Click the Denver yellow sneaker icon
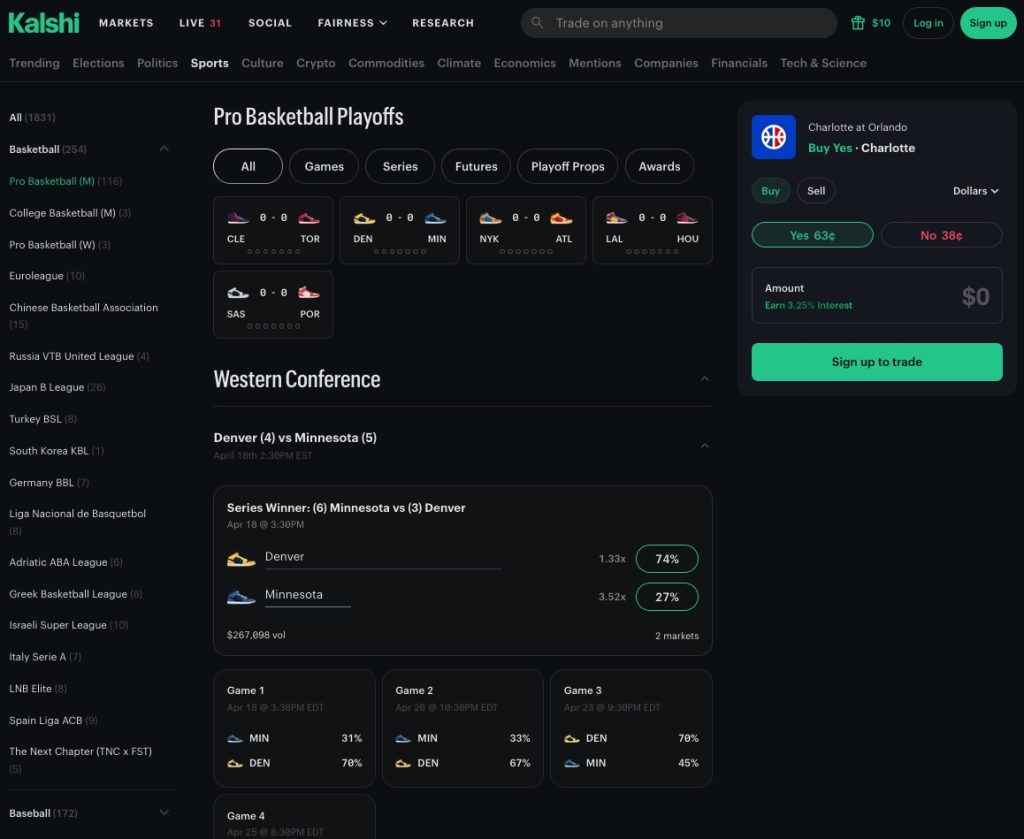The image size is (1024, 839). click(241, 559)
